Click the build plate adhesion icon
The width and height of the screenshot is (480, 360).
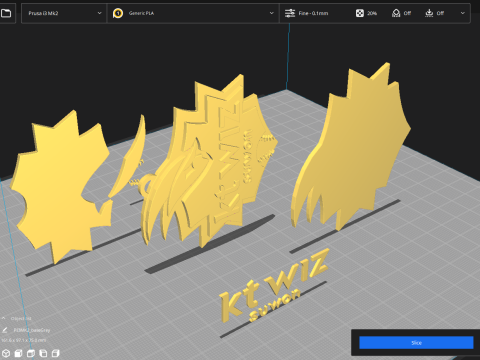[x=429, y=13]
